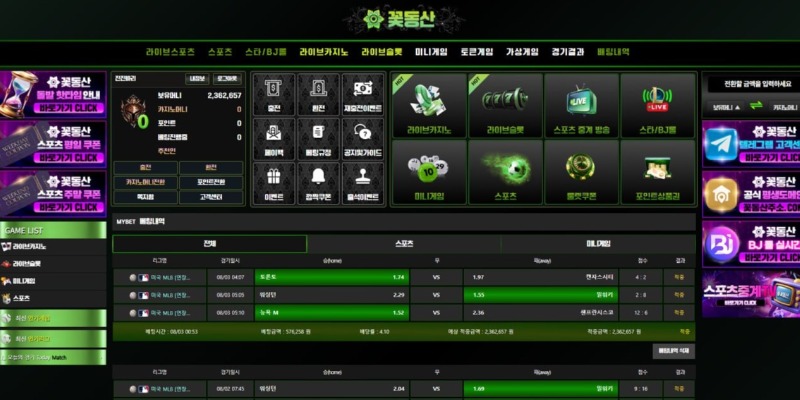Open the 라이브카지노 tile with poker chips
This screenshot has height=400, width=800.
[429, 105]
